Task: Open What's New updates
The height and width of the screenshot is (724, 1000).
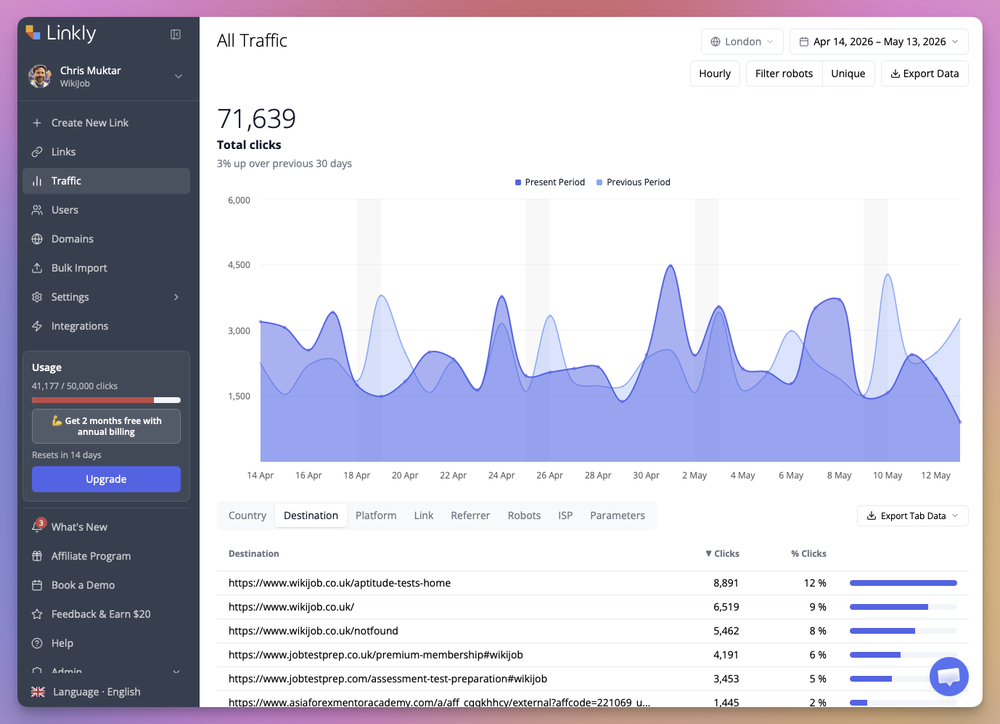Action: [x=106, y=527]
